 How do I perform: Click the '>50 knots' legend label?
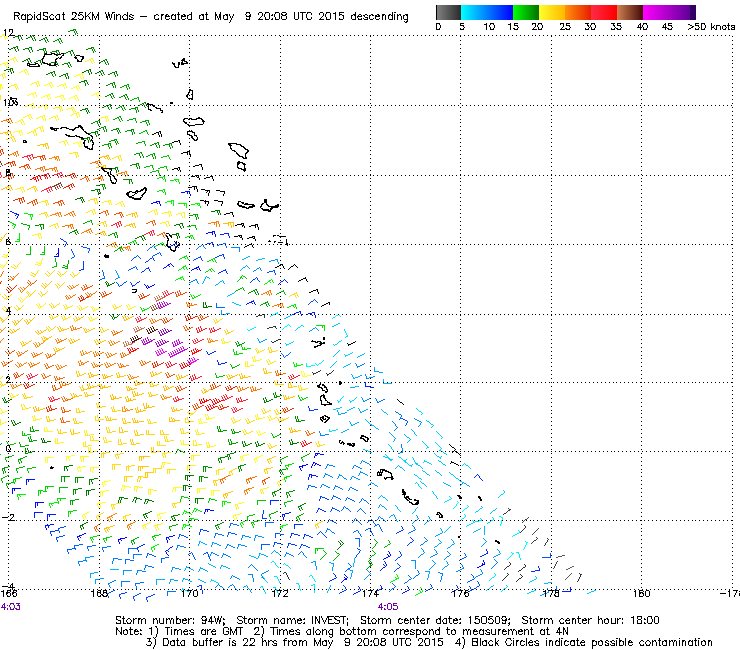click(x=711, y=27)
